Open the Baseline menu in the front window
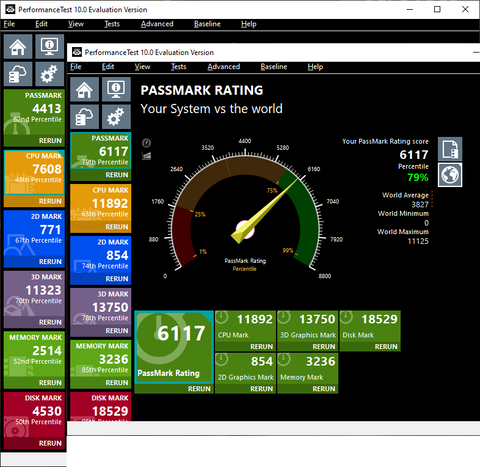 274,67
